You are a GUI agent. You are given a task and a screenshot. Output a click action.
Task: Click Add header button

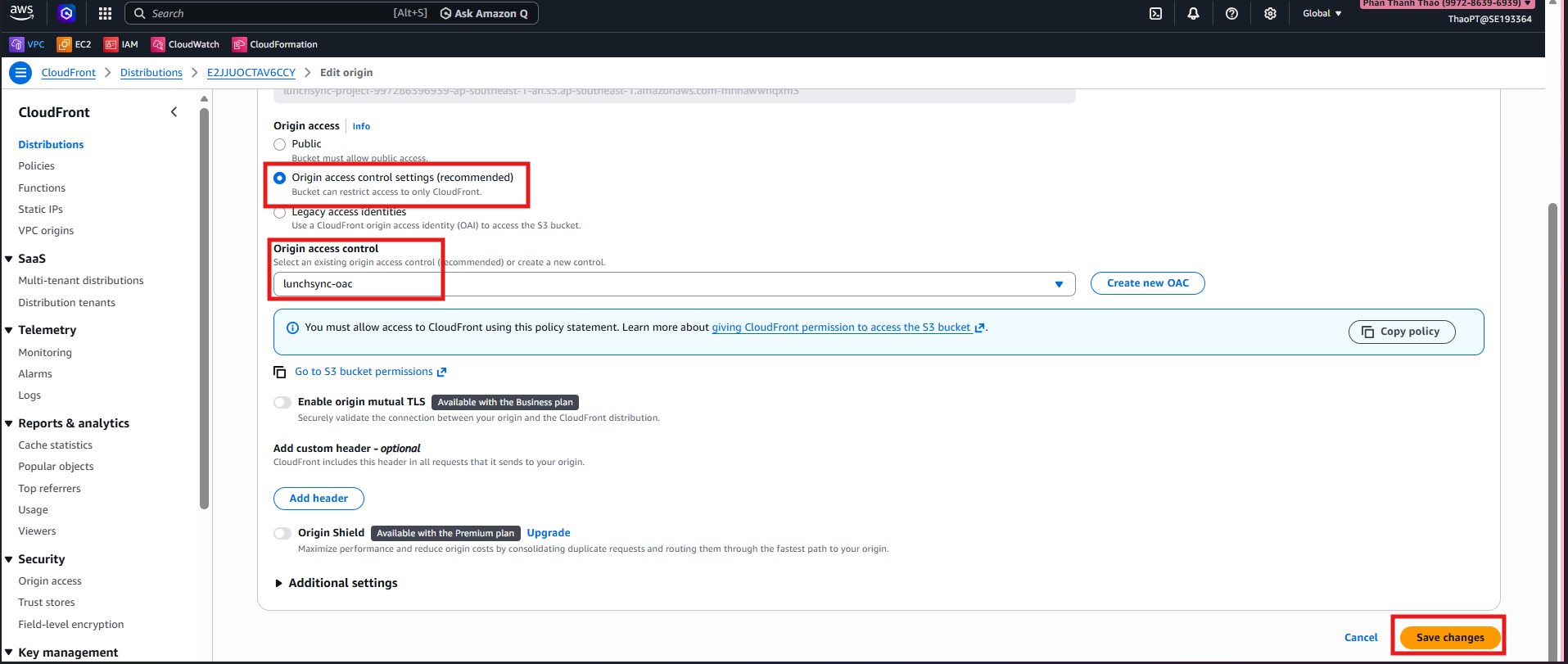pyautogui.click(x=319, y=498)
